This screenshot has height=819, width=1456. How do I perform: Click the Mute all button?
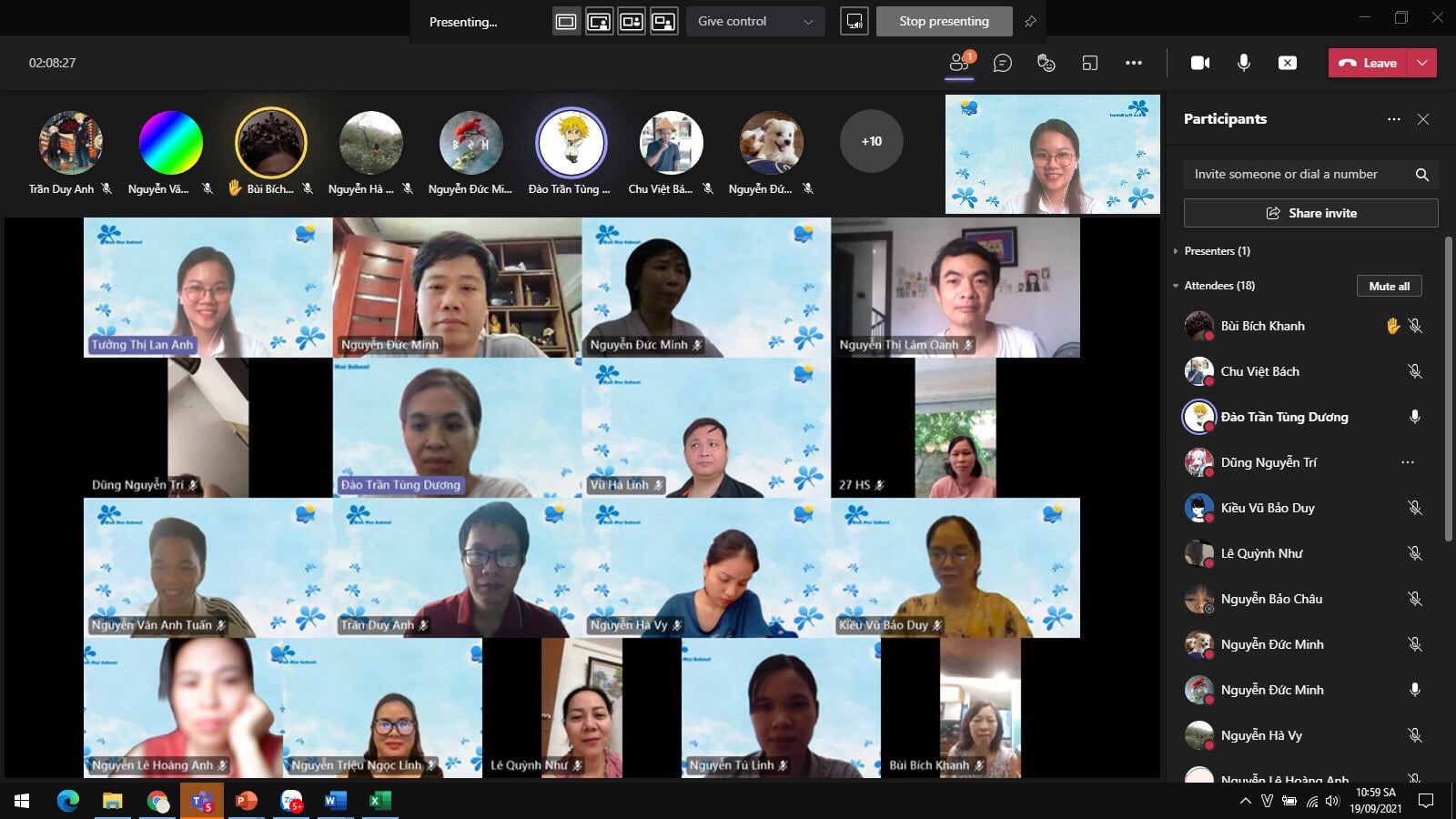point(1389,286)
